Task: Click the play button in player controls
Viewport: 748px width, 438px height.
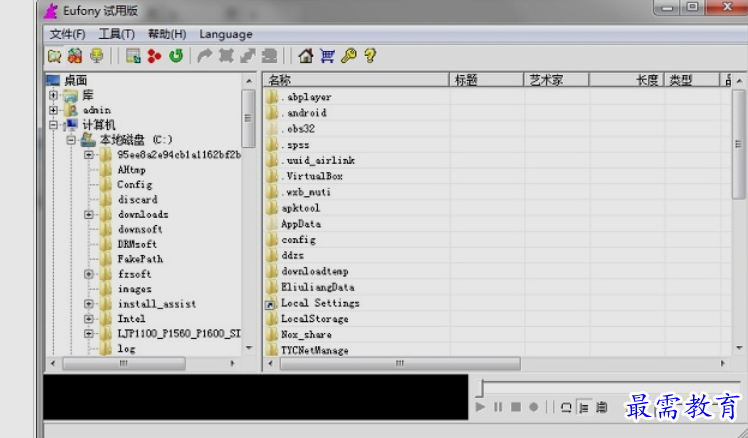Action: [x=480, y=407]
